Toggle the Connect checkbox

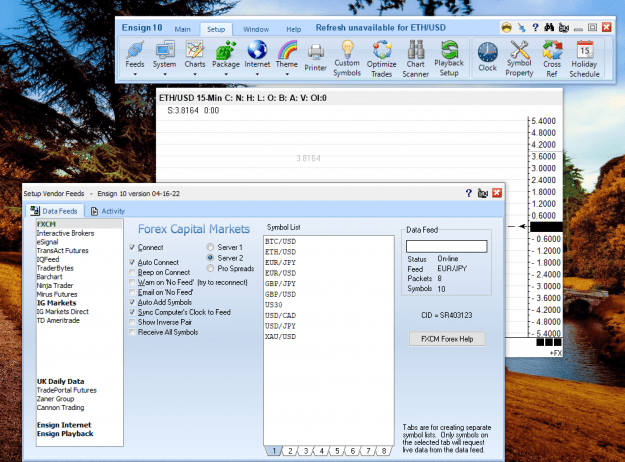click(x=132, y=247)
